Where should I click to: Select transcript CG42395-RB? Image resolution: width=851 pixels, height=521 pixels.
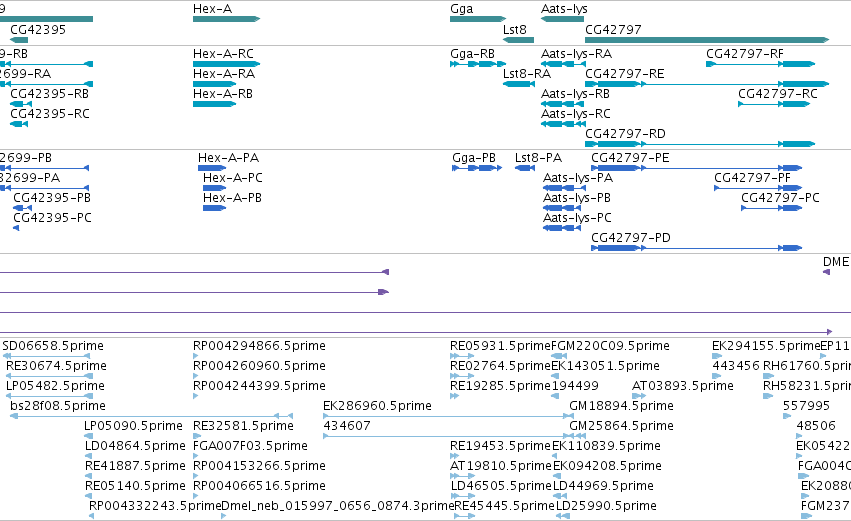[x=21, y=104]
